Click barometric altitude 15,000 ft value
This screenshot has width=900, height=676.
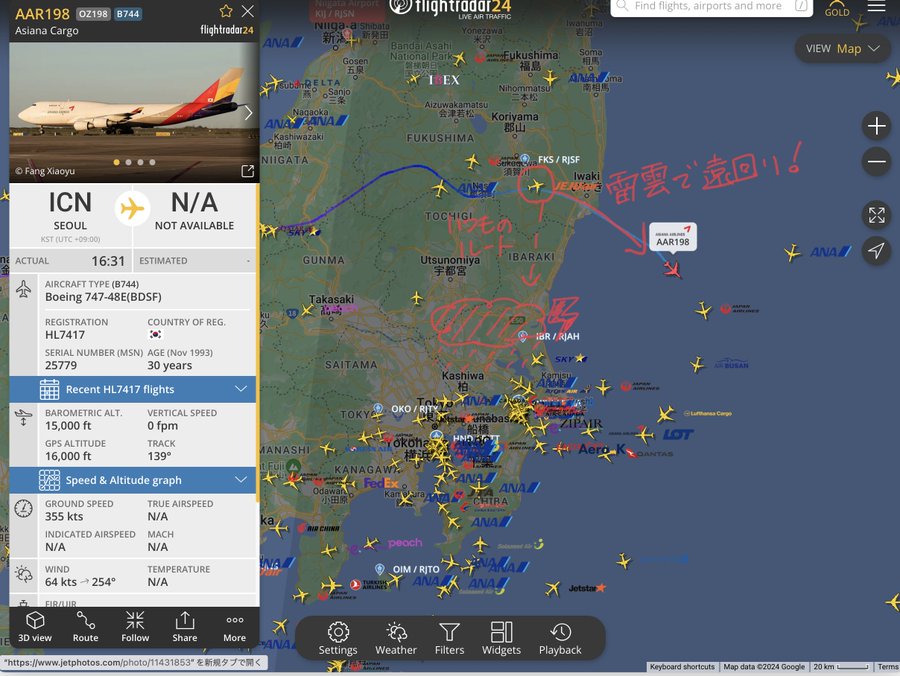(68, 425)
